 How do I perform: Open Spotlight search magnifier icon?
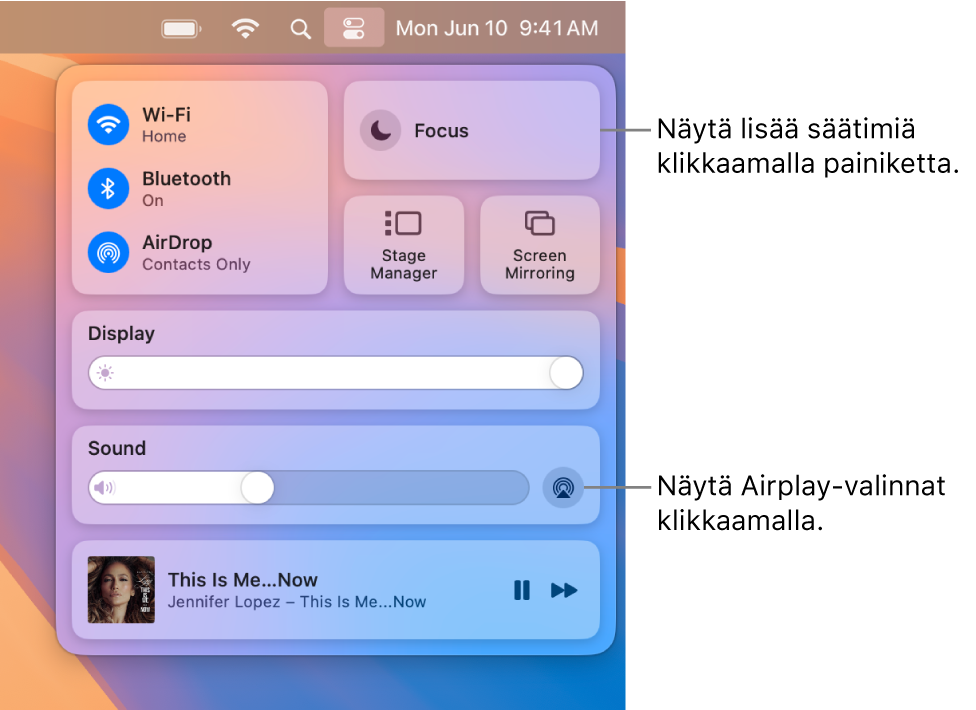tap(300, 29)
